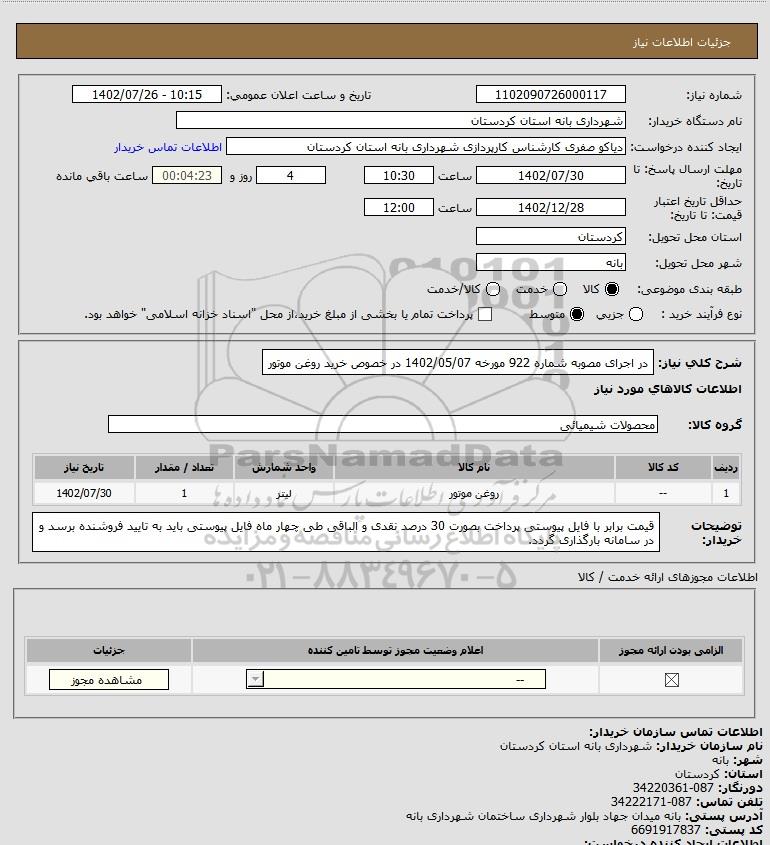Choose the متوسط purchase type radio
770x845 pixels.
577,314
